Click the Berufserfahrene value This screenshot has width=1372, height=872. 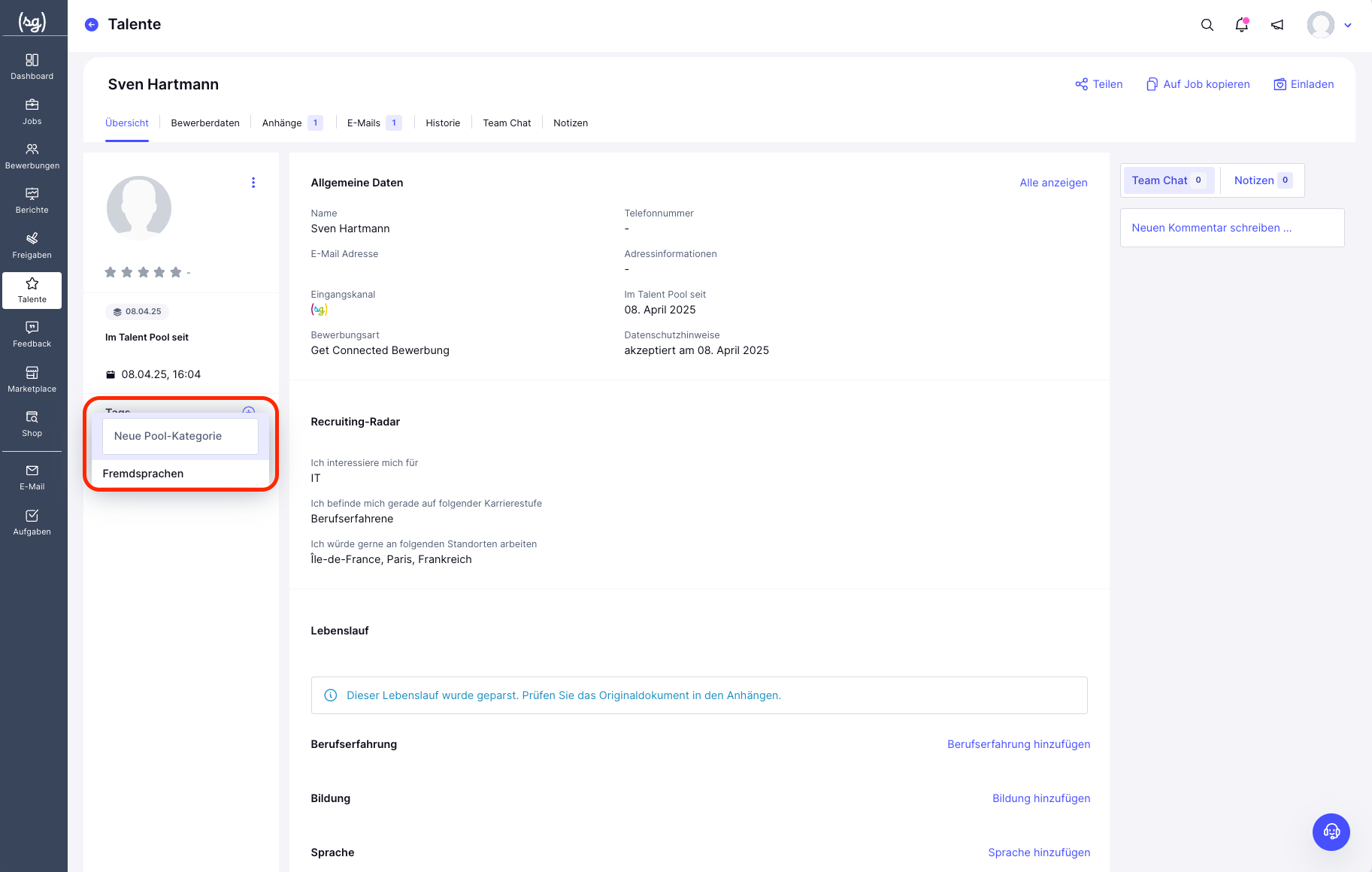[352, 519]
